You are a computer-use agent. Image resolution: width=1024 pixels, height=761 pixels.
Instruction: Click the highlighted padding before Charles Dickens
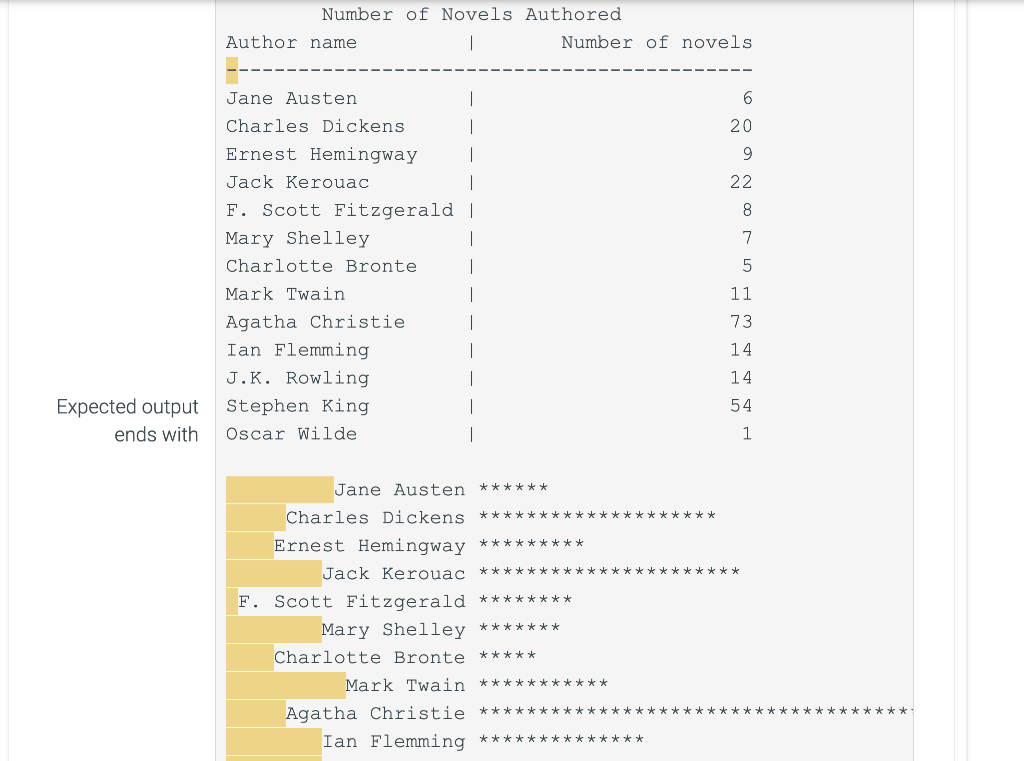[x=253, y=517]
